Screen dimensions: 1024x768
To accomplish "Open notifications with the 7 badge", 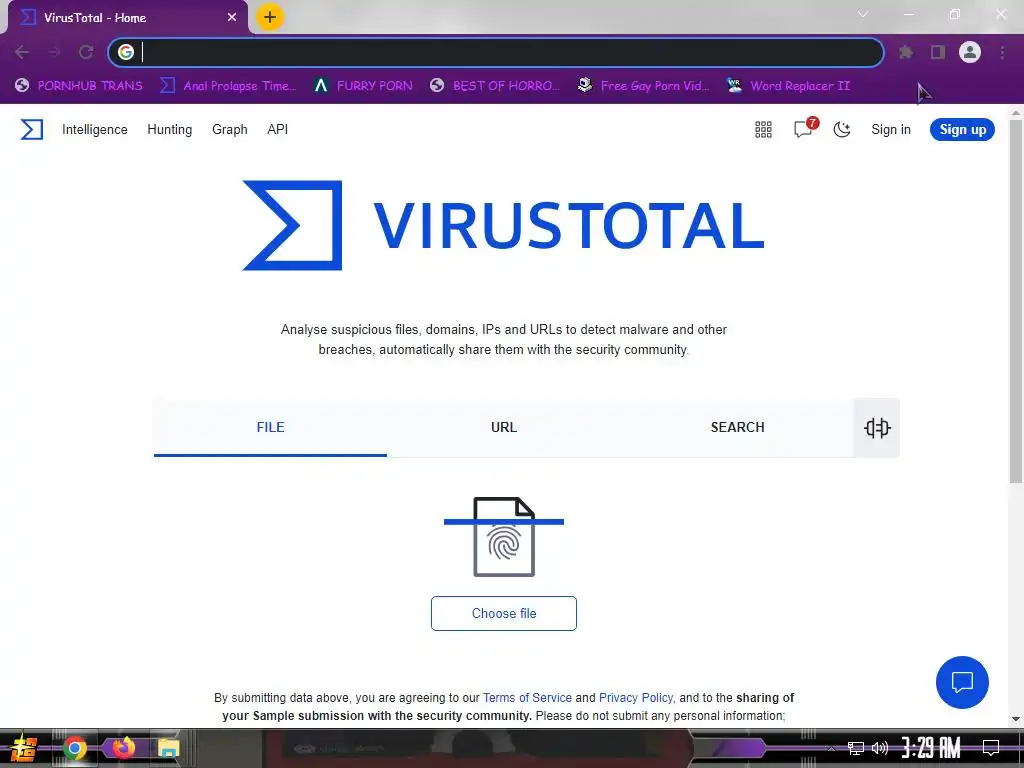I will tap(805, 128).
